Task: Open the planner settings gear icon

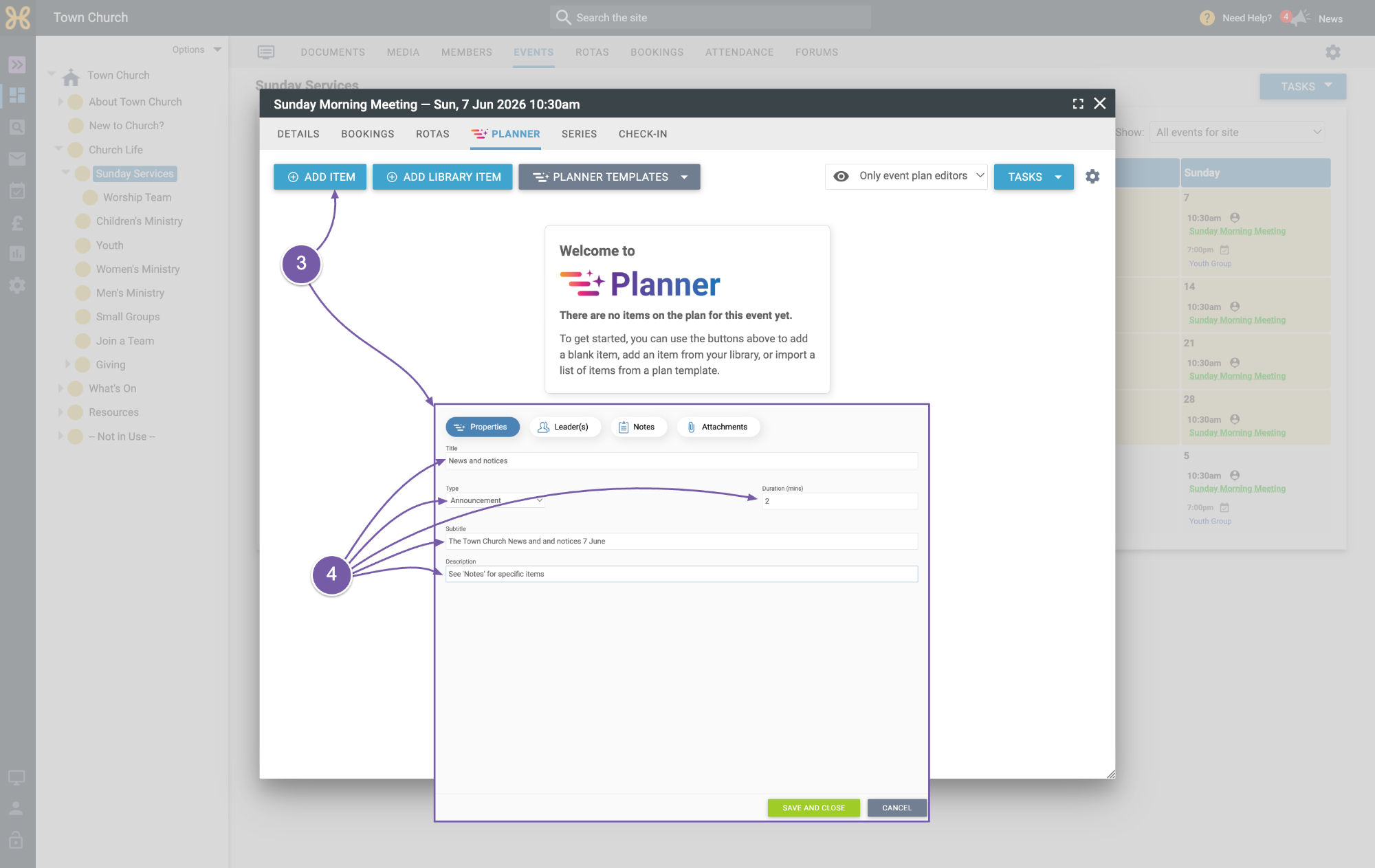Action: [x=1092, y=177]
